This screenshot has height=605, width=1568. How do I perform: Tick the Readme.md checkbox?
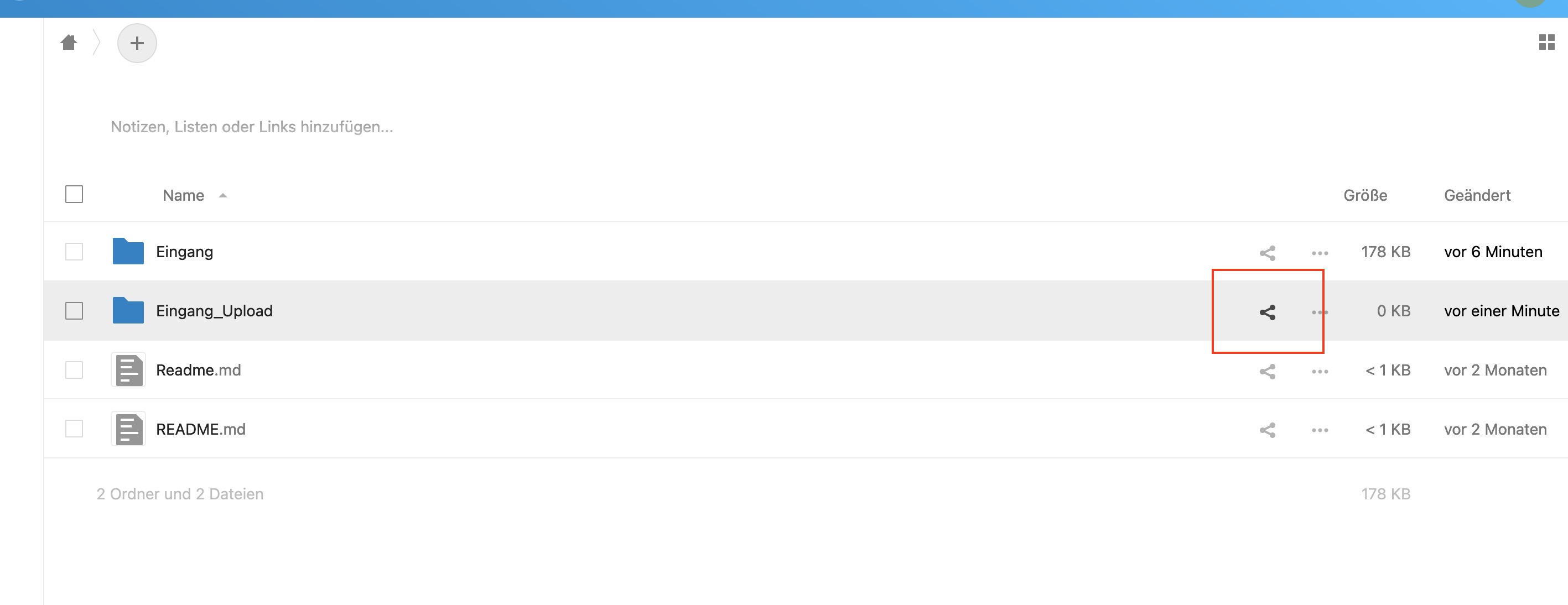[74, 370]
